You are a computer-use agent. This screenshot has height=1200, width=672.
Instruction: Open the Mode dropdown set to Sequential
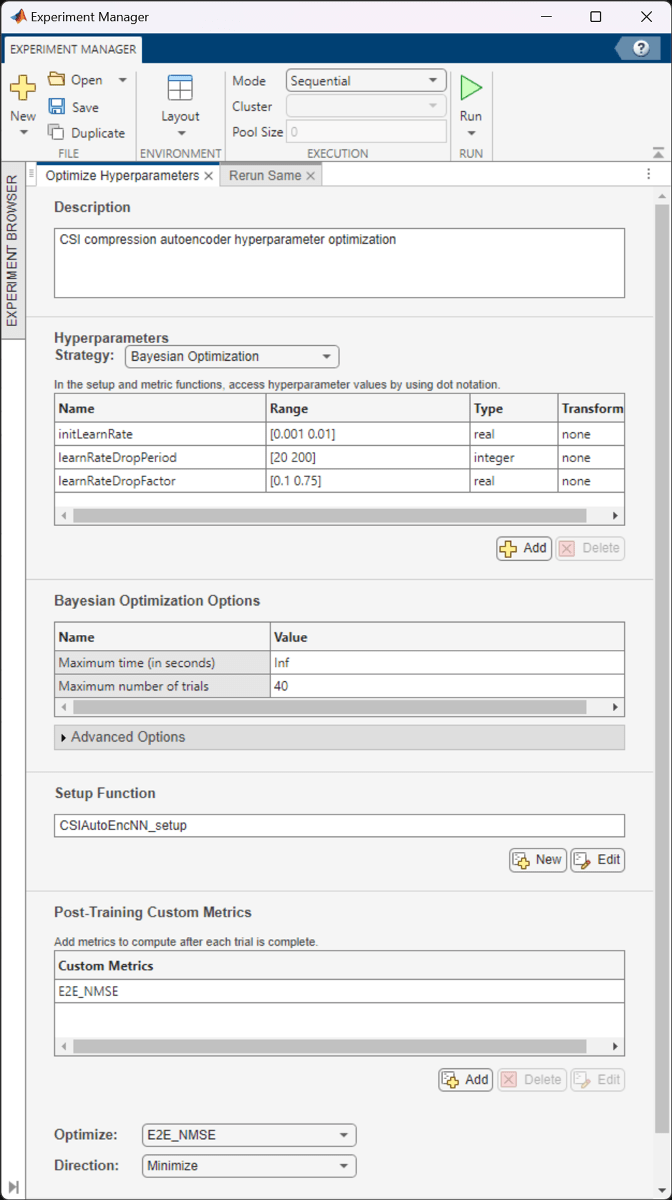click(x=366, y=81)
